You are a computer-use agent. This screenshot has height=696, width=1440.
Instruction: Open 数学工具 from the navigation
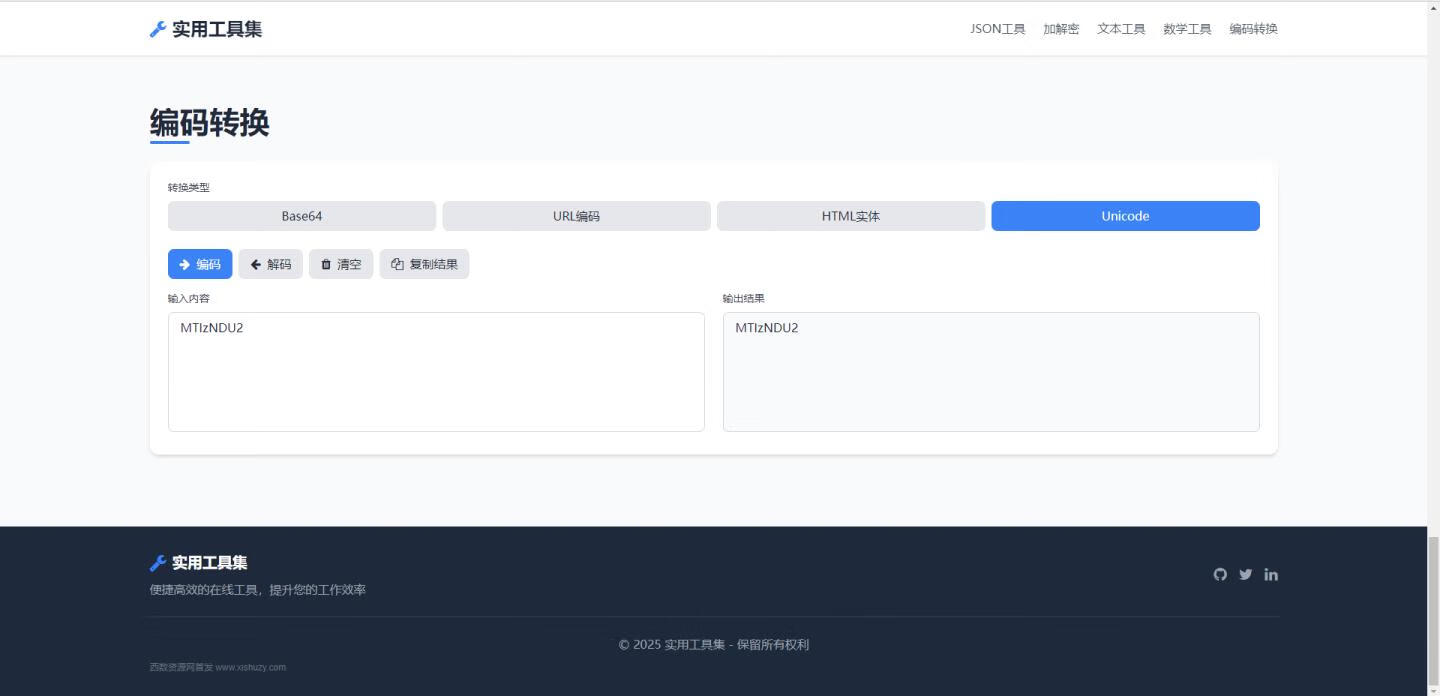(1186, 29)
